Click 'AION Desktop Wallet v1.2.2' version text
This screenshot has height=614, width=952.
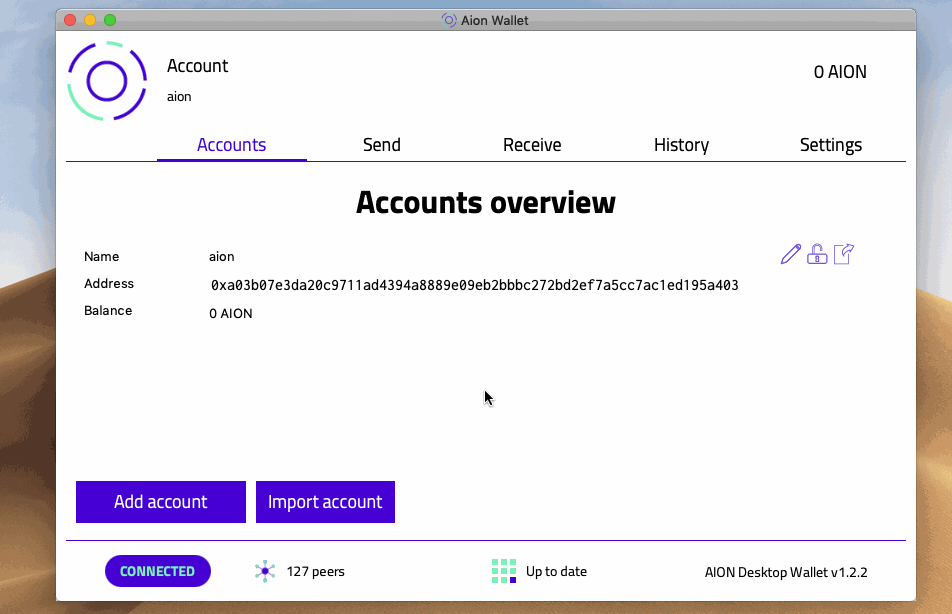coord(786,572)
